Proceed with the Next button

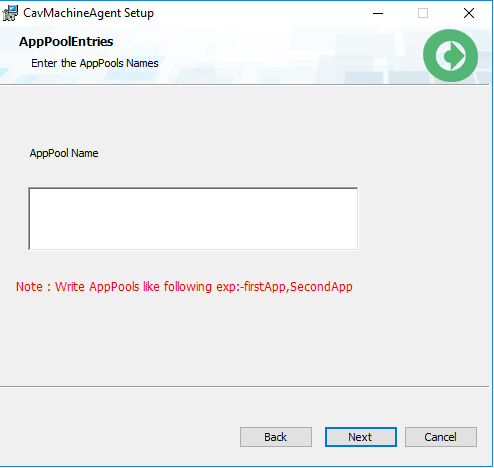coord(361,437)
